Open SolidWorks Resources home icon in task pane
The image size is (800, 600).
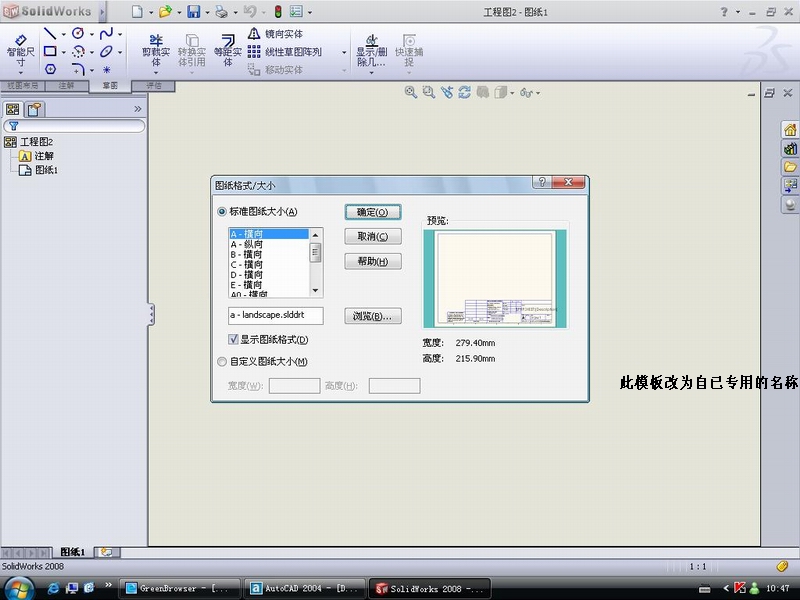pos(790,130)
